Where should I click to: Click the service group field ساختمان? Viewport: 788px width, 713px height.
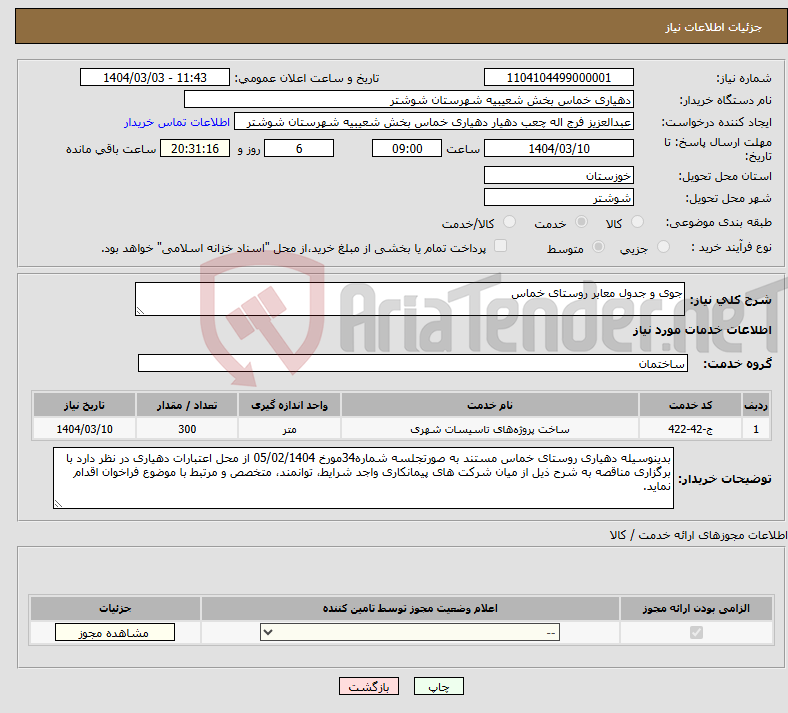click(413, 363)
